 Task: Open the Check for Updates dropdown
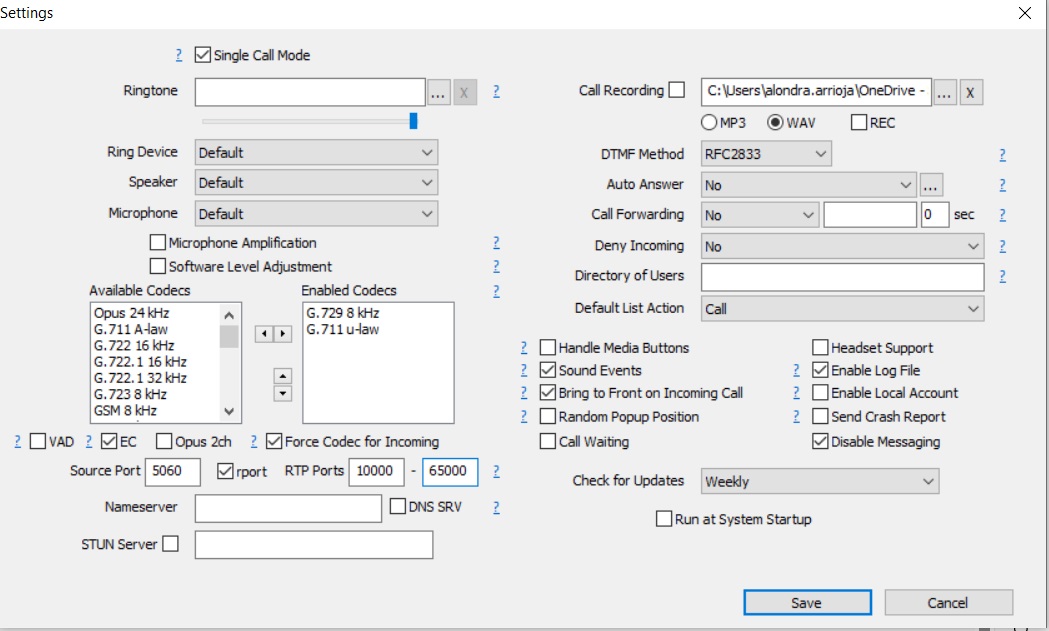(820, 482)
